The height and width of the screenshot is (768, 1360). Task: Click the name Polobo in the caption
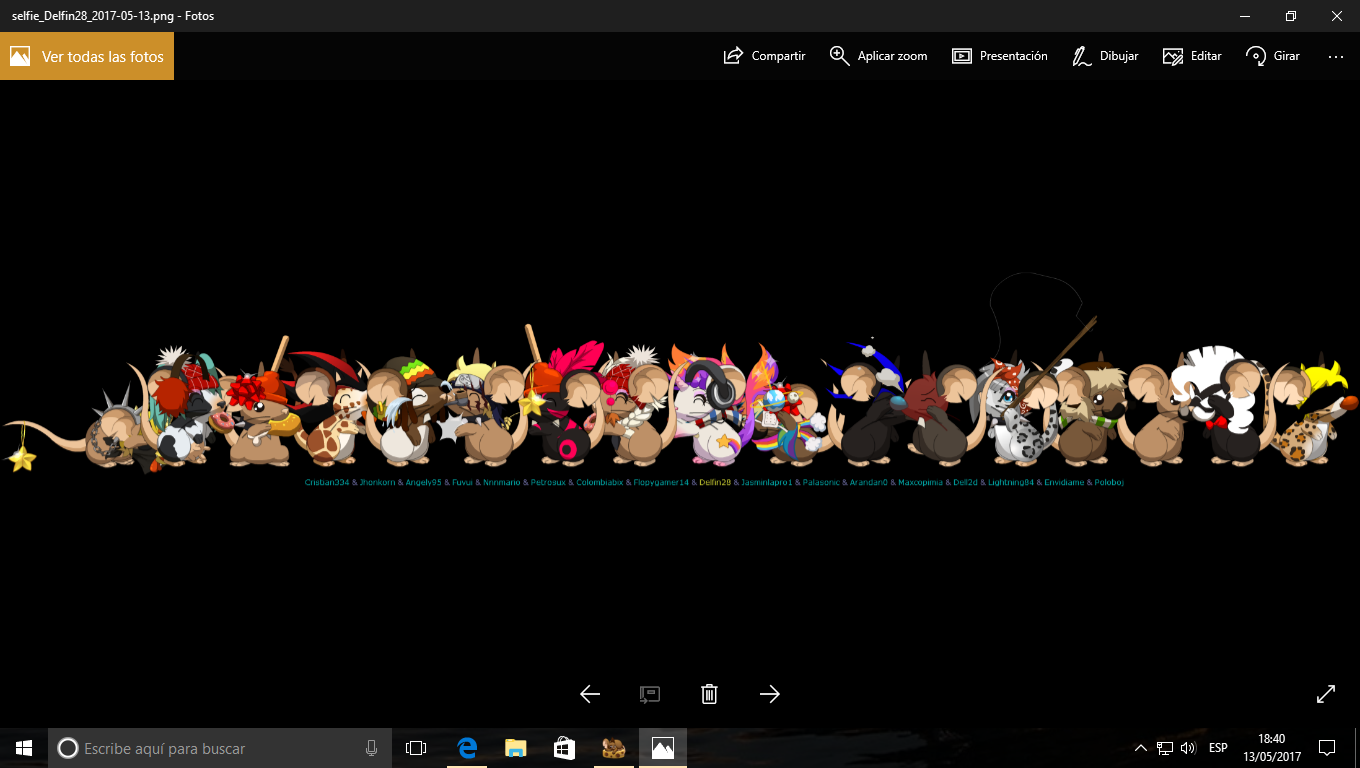tap(1109, 482)
